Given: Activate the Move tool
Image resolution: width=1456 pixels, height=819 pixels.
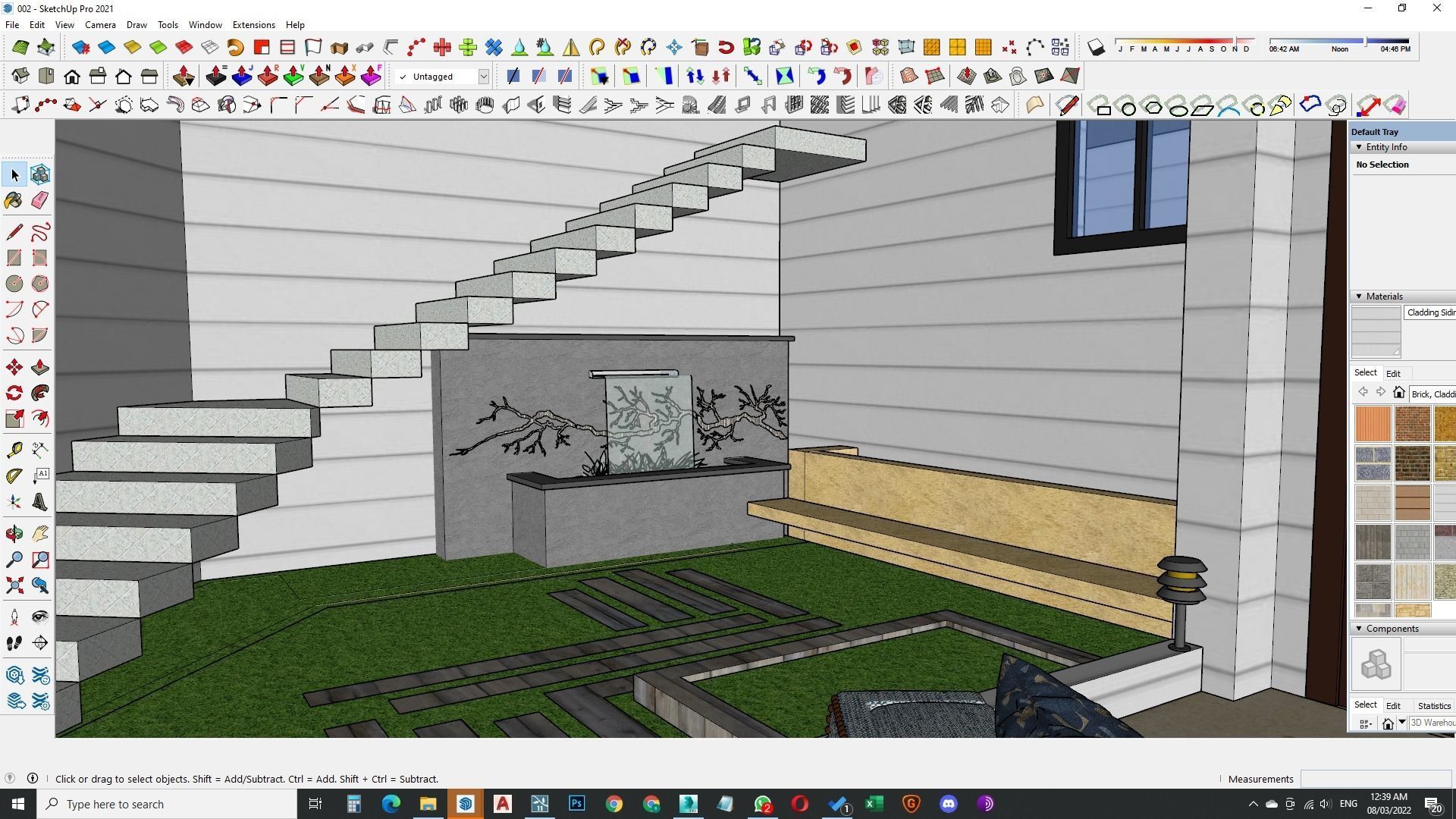Looking at the screenshot, I should click(14, 368).
